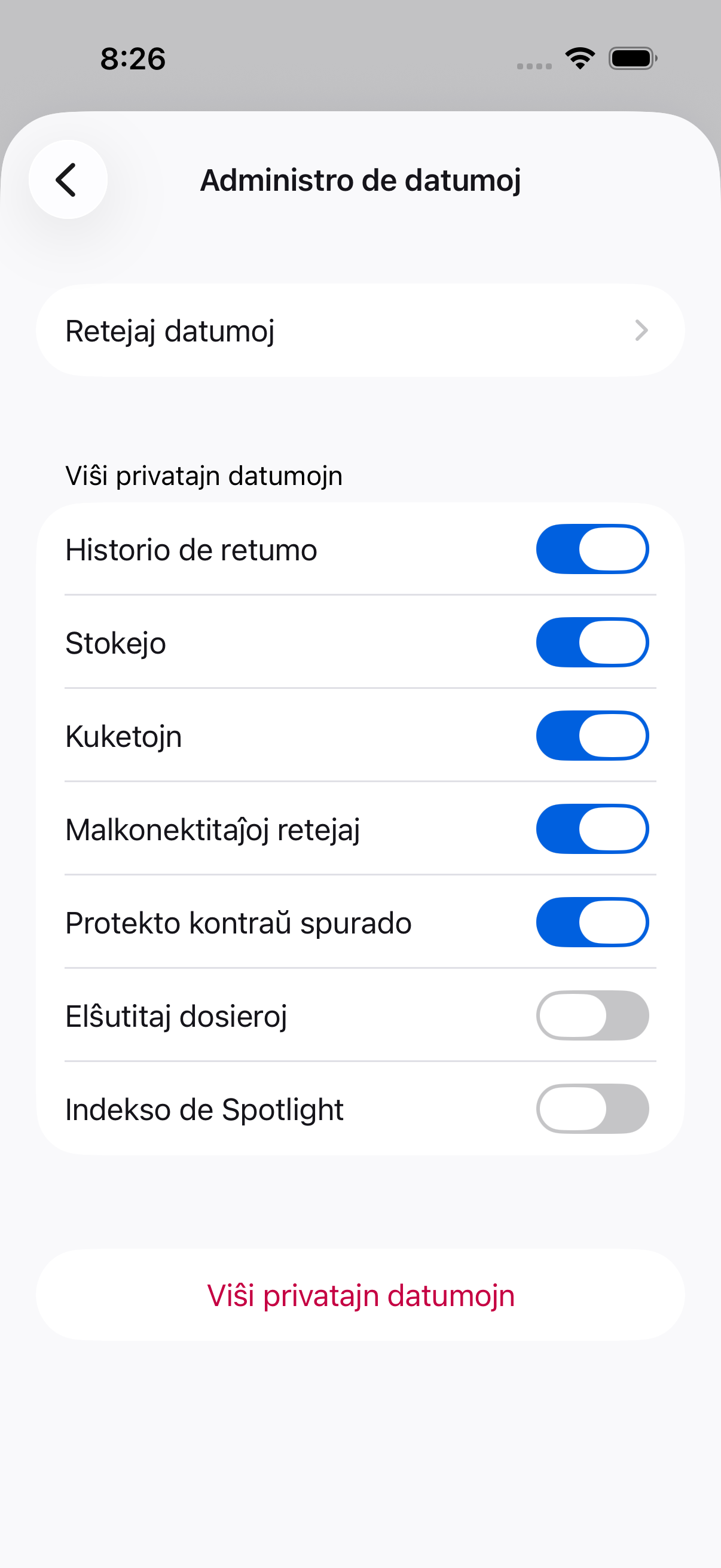Screen dimensions: 721x1568
Task: Tap the red Viŝi privatajn datumojn button
Action: click(x=360, y=1295)
